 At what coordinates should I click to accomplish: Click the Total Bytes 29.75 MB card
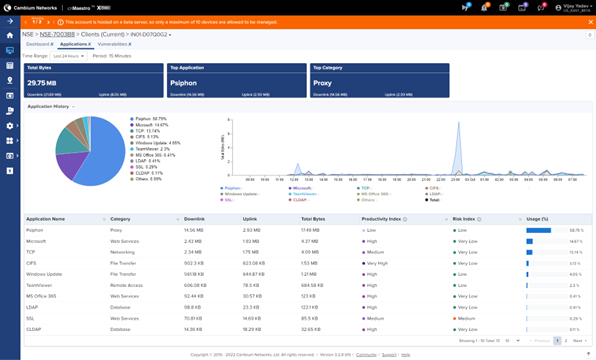coord(94,81)
